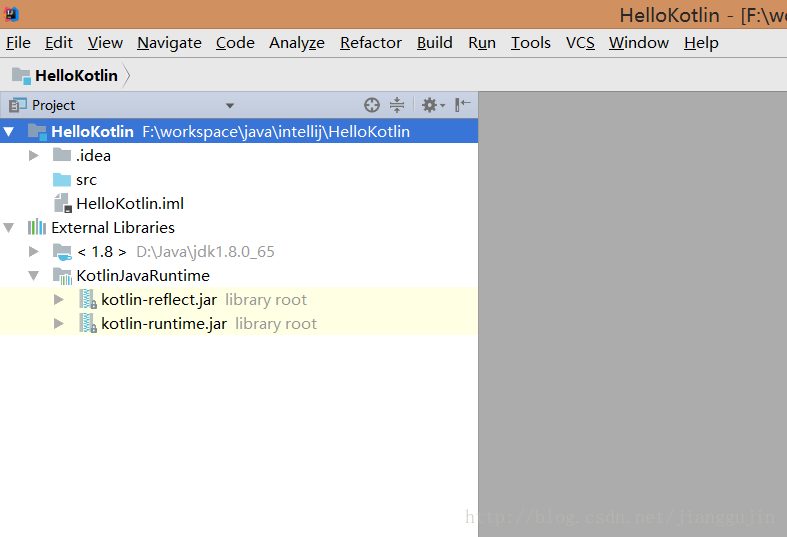Screen dimensions: 787x537
Task: Open the Run menu
Action: [x=482, y=43]
